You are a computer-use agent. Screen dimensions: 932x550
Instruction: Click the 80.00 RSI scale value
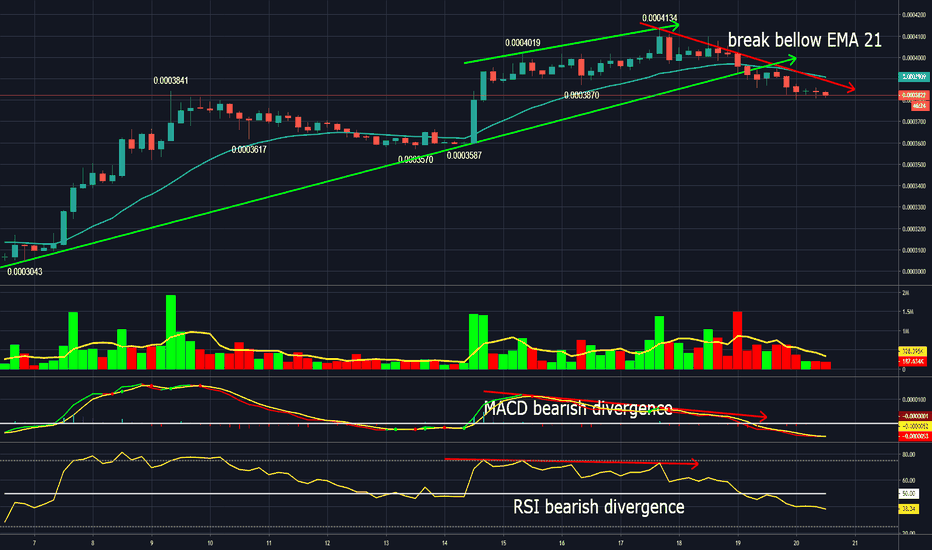[x=908, y=455]
